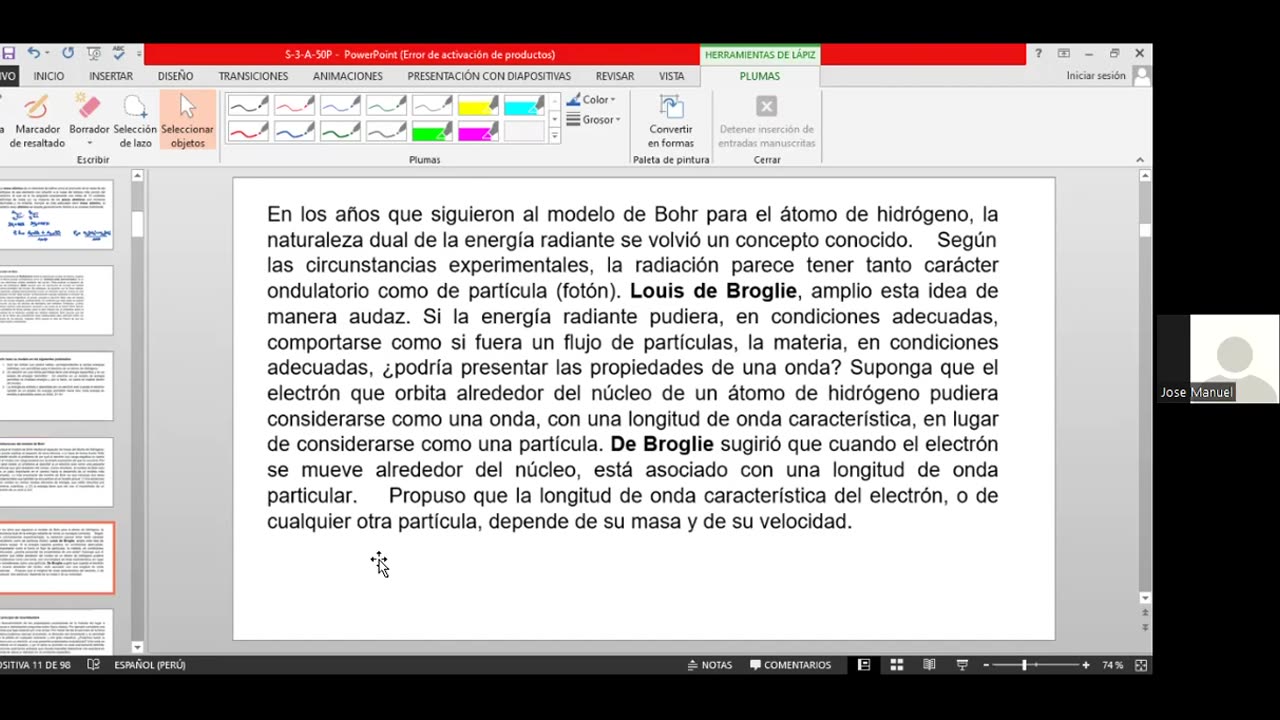Select the first slide thumbnail with blue handwriting

(56, 214)
